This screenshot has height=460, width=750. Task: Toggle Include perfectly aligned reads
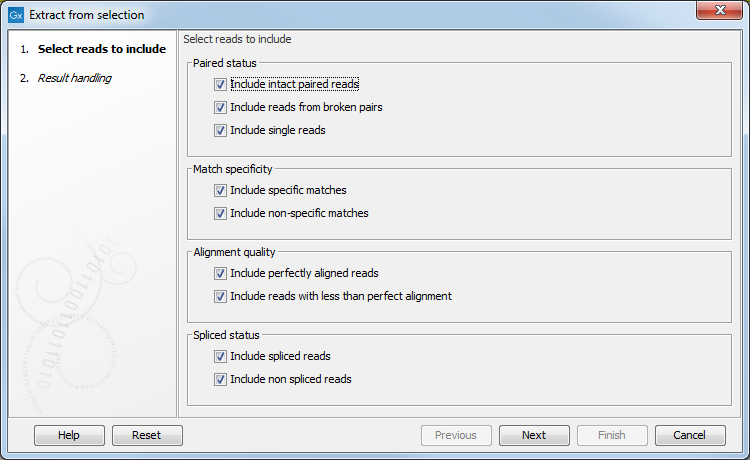(220, 273)
